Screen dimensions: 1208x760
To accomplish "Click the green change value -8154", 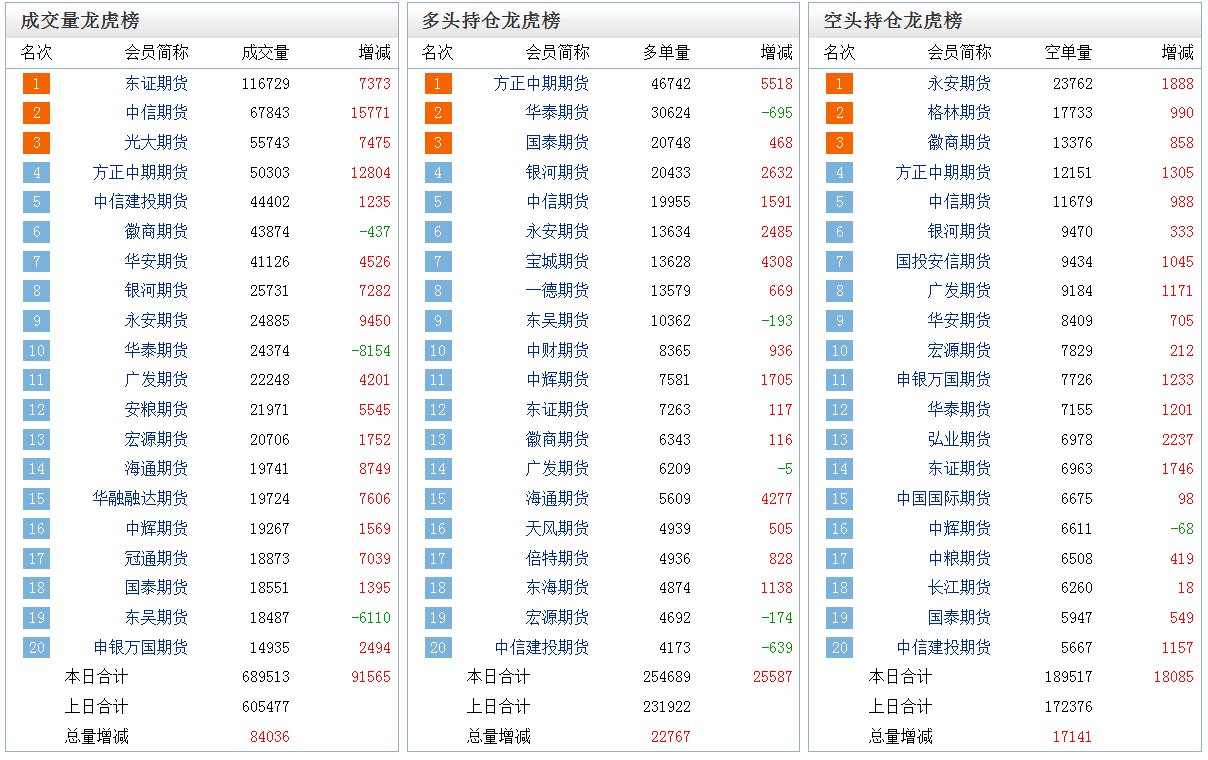I will (x=371, y=351).
